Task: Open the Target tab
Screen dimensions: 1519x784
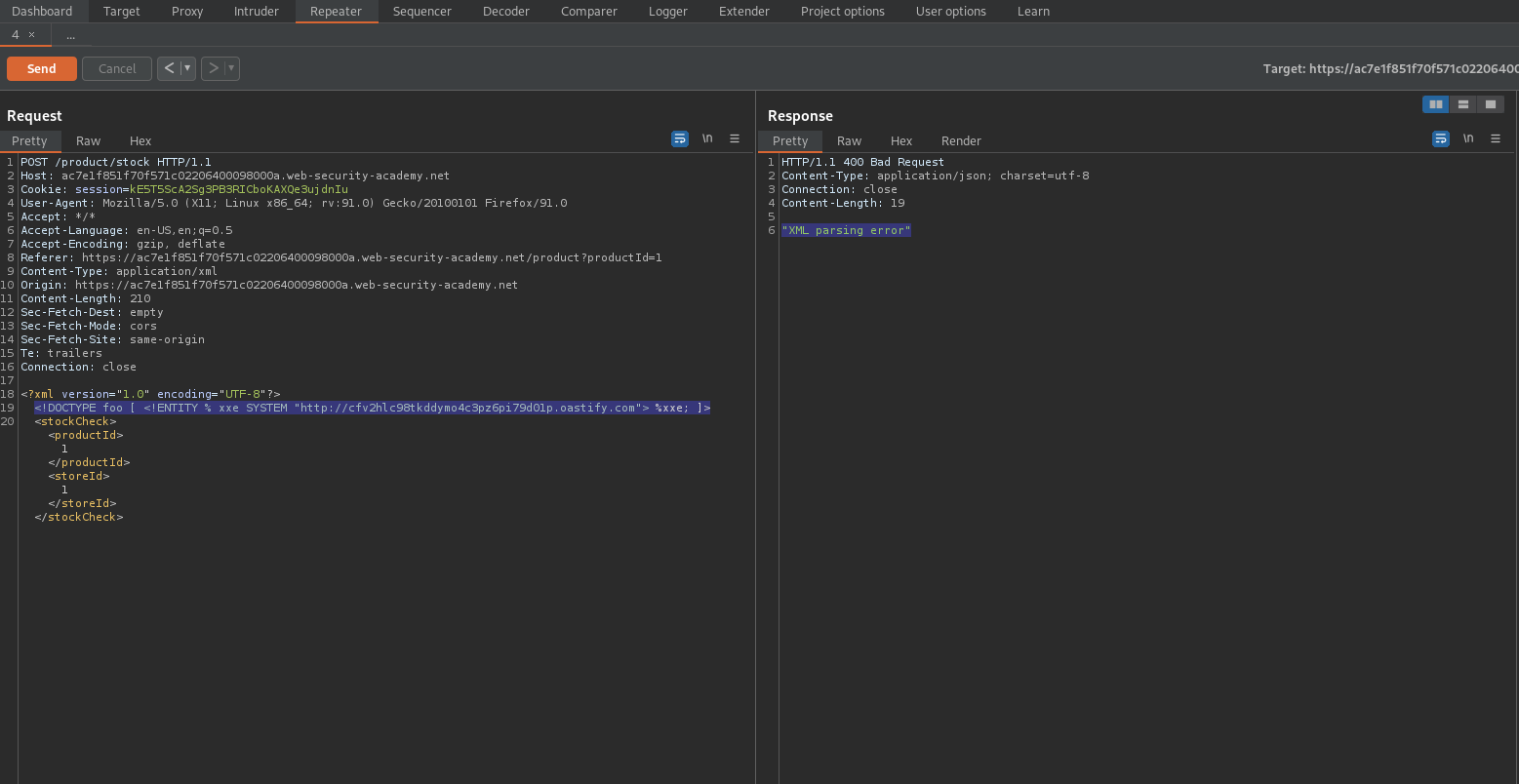Action: click(122, 12)
